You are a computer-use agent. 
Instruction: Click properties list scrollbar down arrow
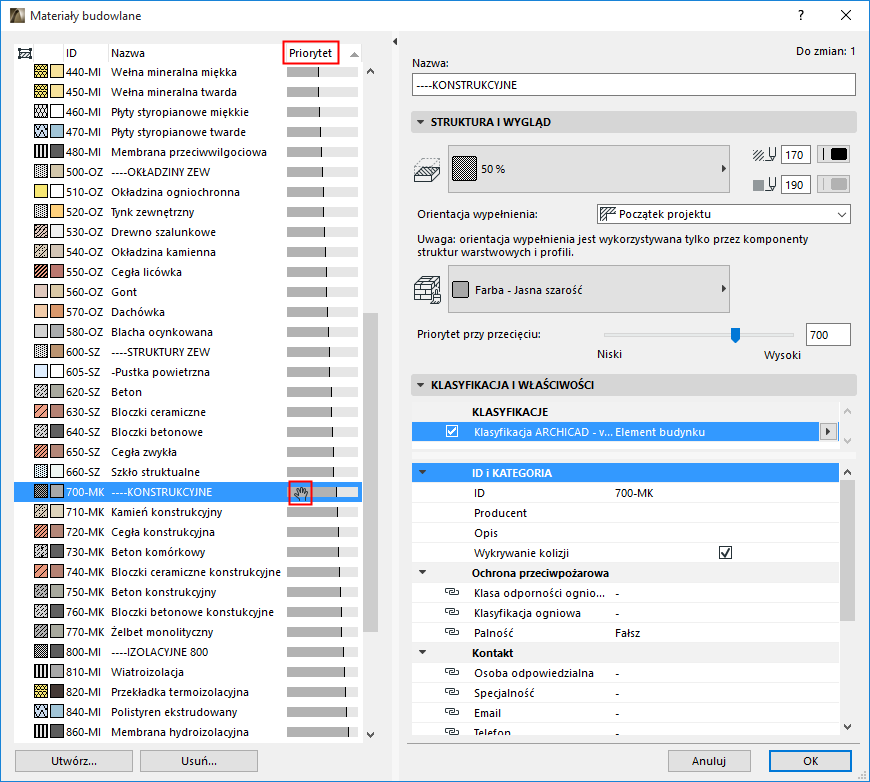(x=847, y=726)
